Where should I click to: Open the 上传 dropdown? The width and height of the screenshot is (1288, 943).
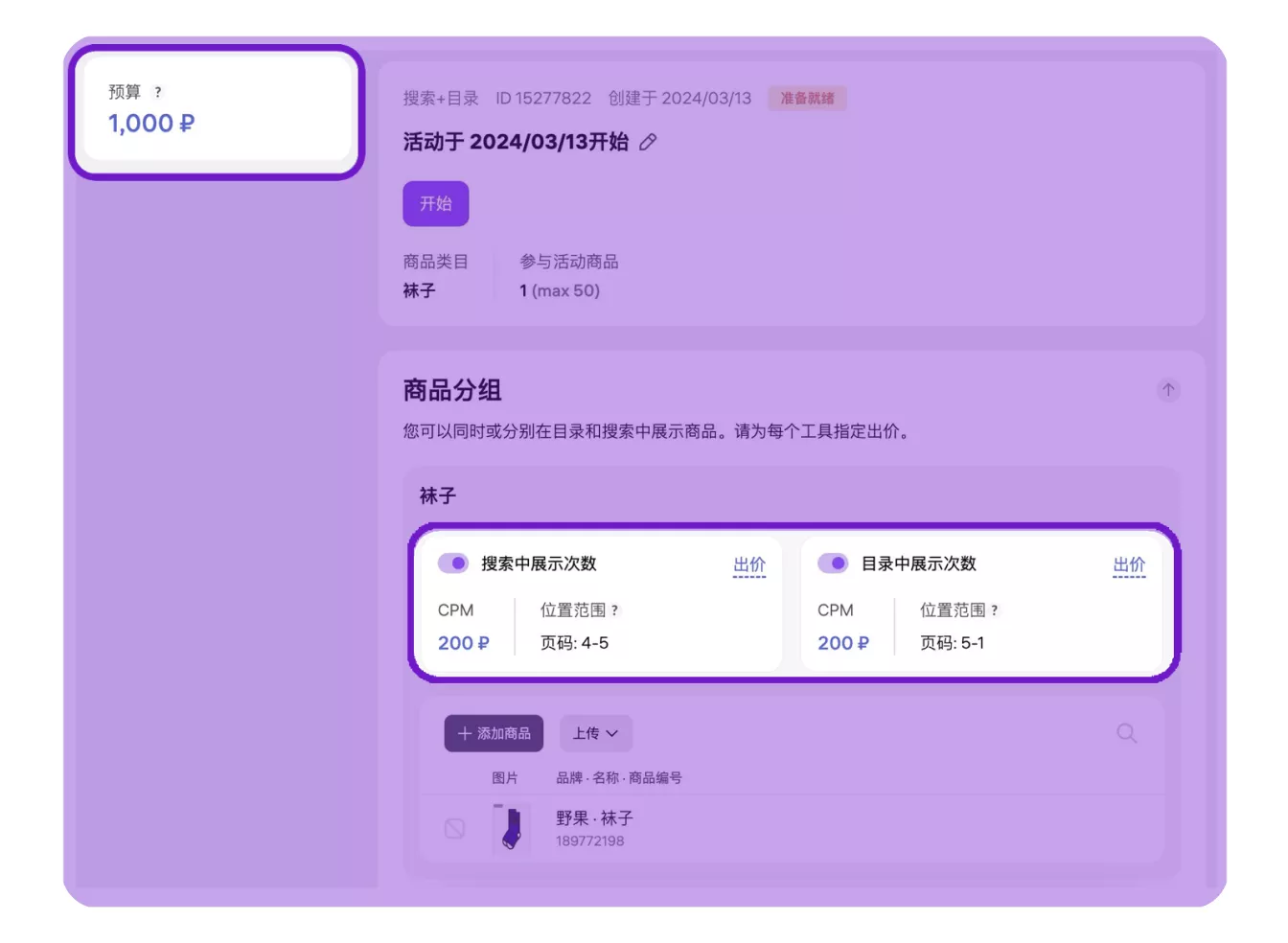click(595, 733)
